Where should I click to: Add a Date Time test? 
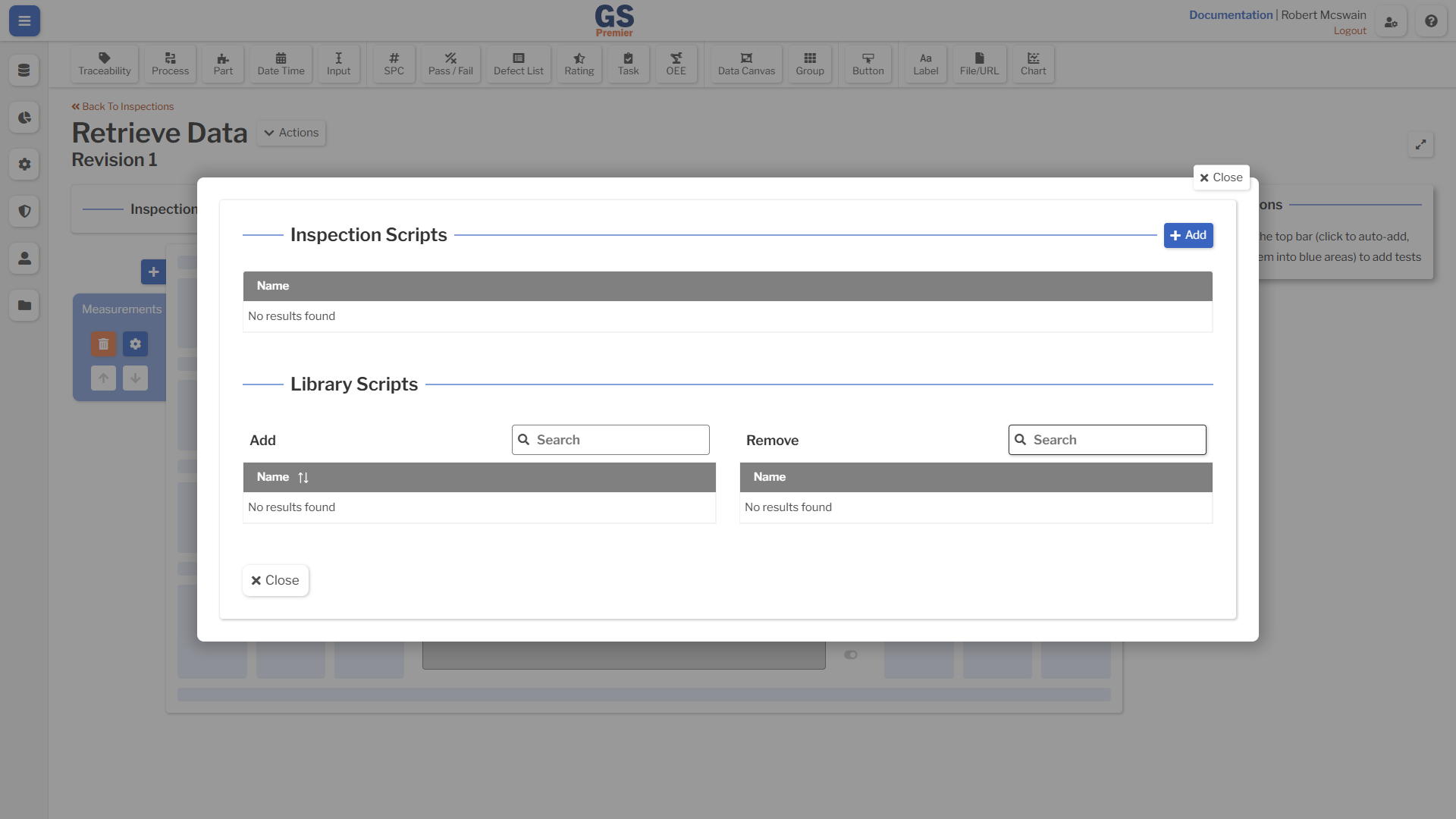(x=281, y=64)
